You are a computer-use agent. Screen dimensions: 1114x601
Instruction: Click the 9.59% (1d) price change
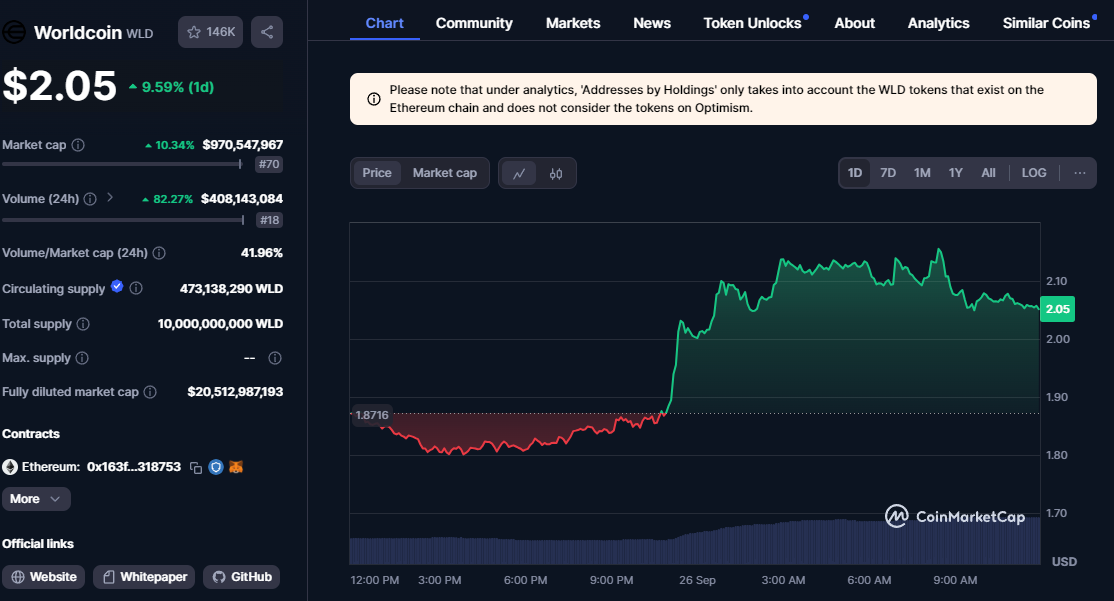[x=171, y=87]
